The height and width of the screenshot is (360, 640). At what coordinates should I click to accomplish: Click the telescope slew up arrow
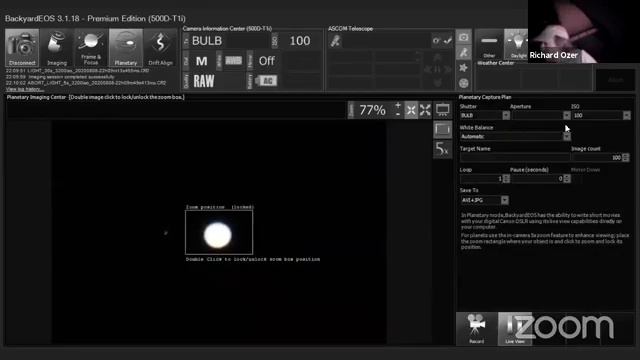click(438, 57)
